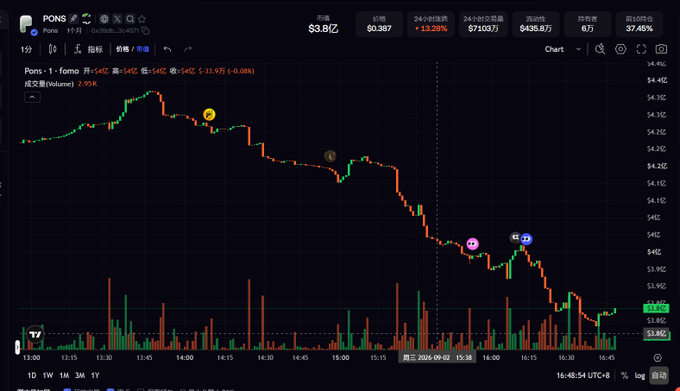Viewport: 680px width, 391px height.
Task: Open the fx indicators menu
Action: pyautogui.click(x=77, y=49)
